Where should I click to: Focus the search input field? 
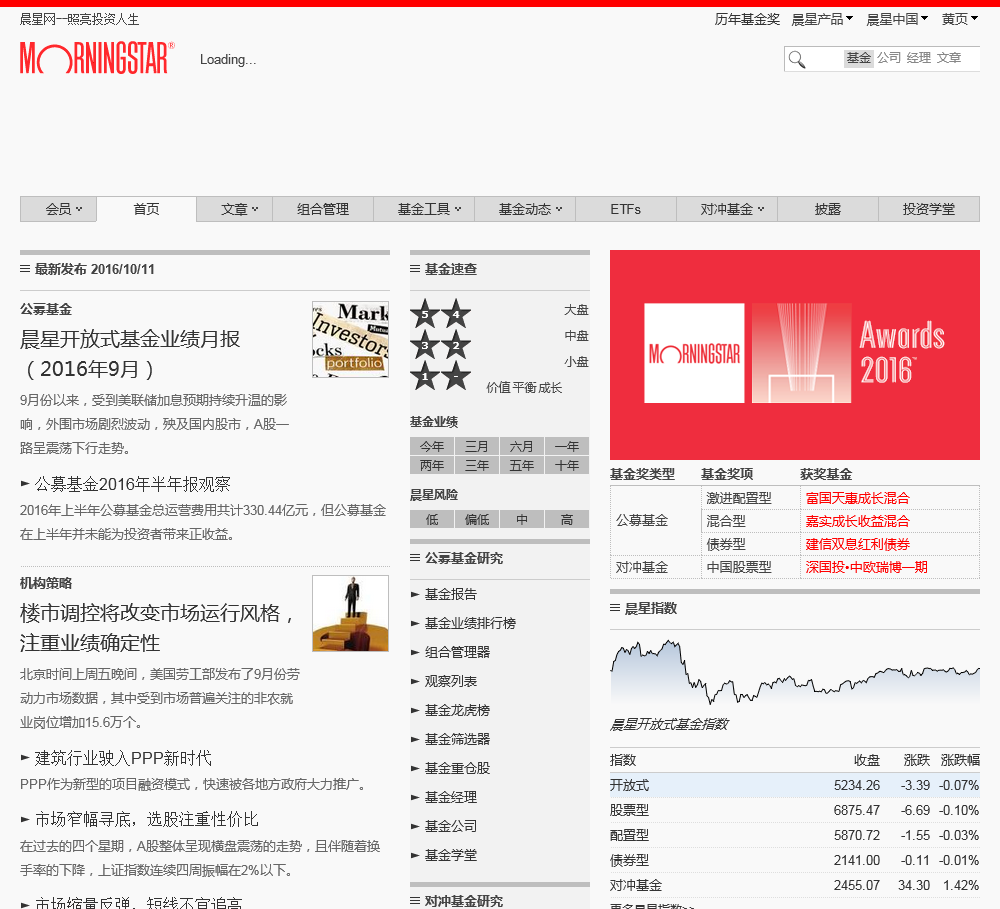pos(825,59)
